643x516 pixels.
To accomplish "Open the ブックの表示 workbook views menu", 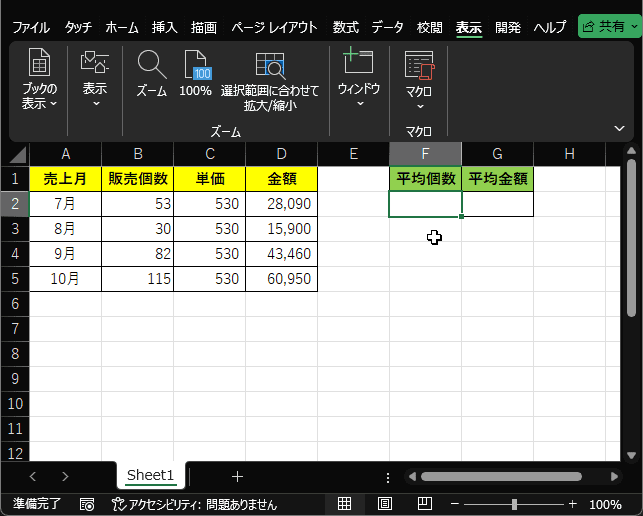I will [39, 79].
